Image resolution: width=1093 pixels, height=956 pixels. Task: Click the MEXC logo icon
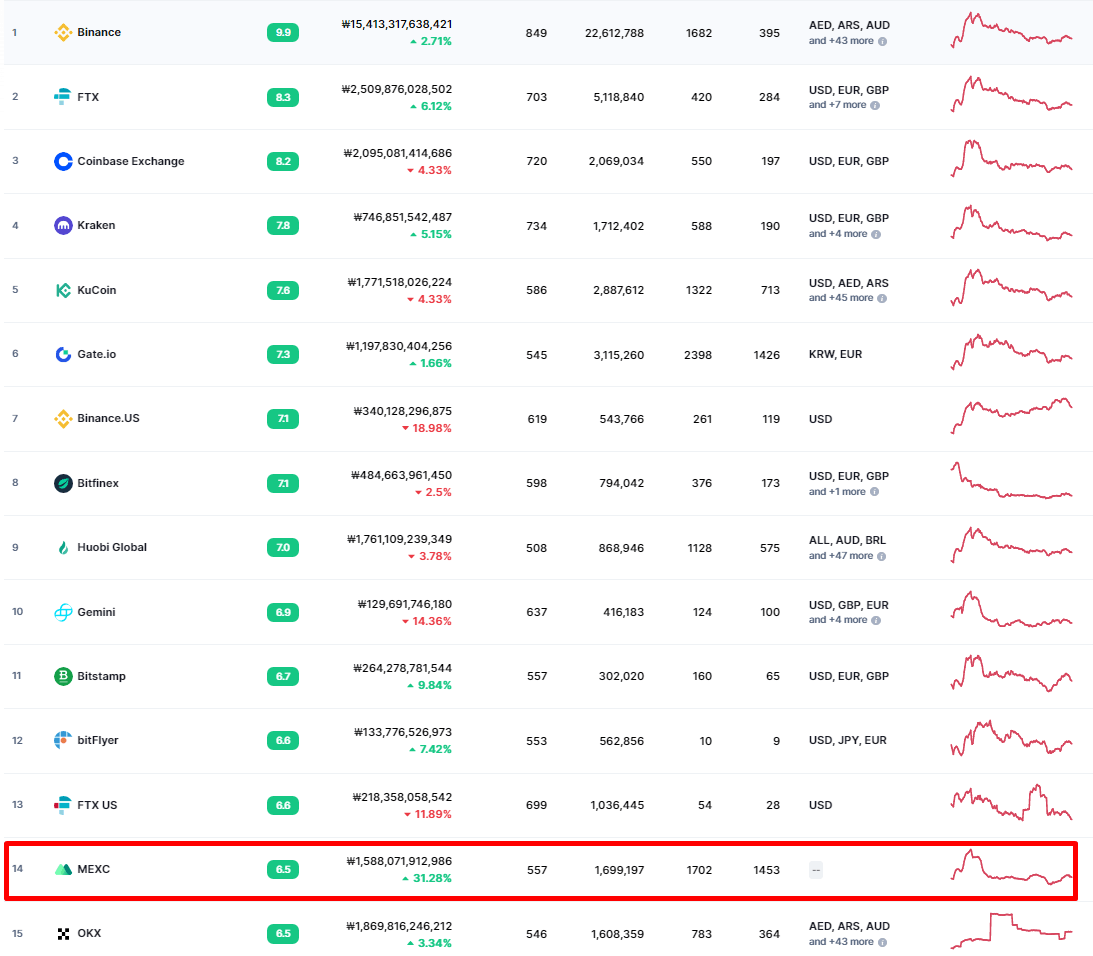click(63, 869)
